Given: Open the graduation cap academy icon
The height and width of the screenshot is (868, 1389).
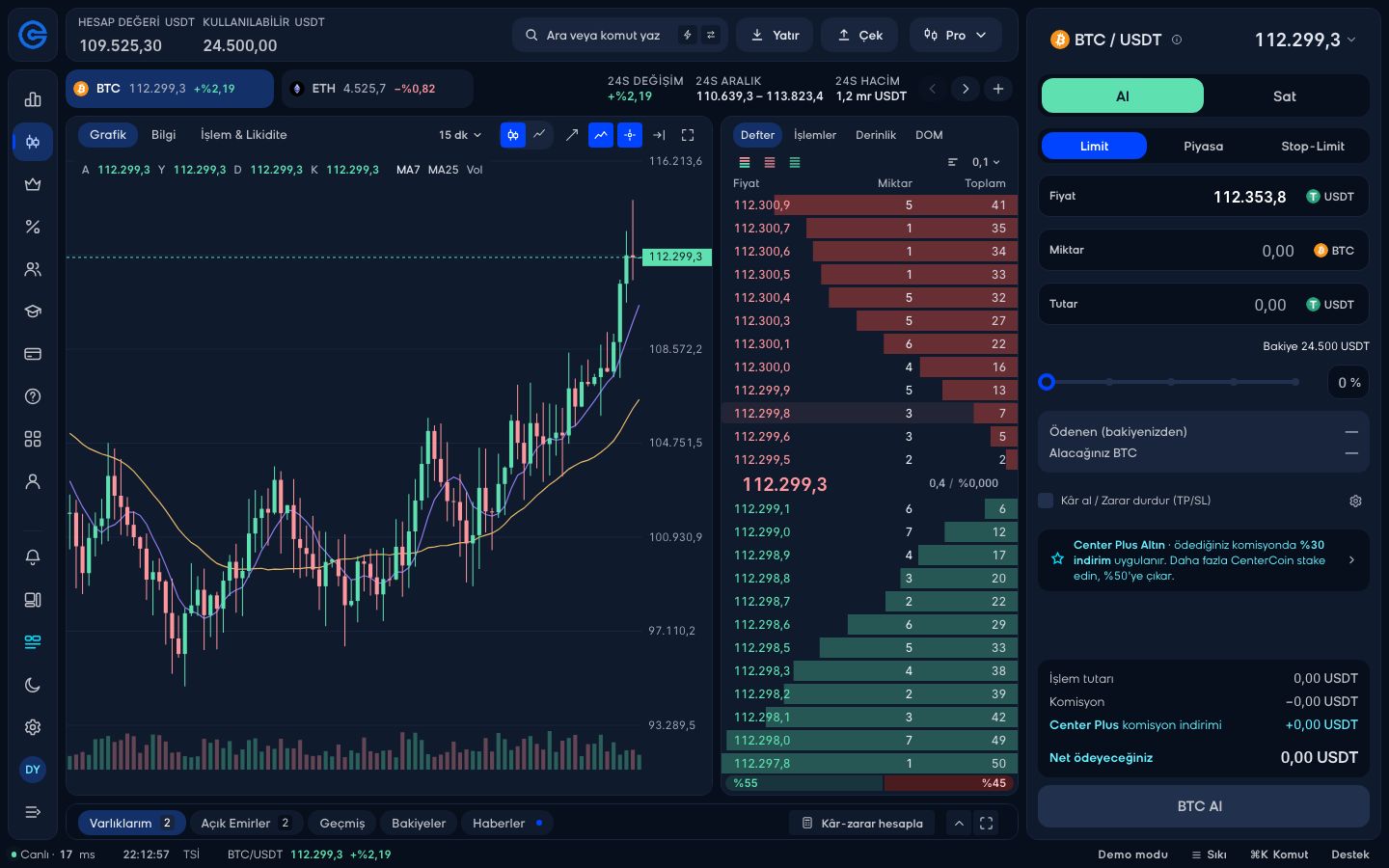Looking at the screenshot, I should tap(33, 312).
